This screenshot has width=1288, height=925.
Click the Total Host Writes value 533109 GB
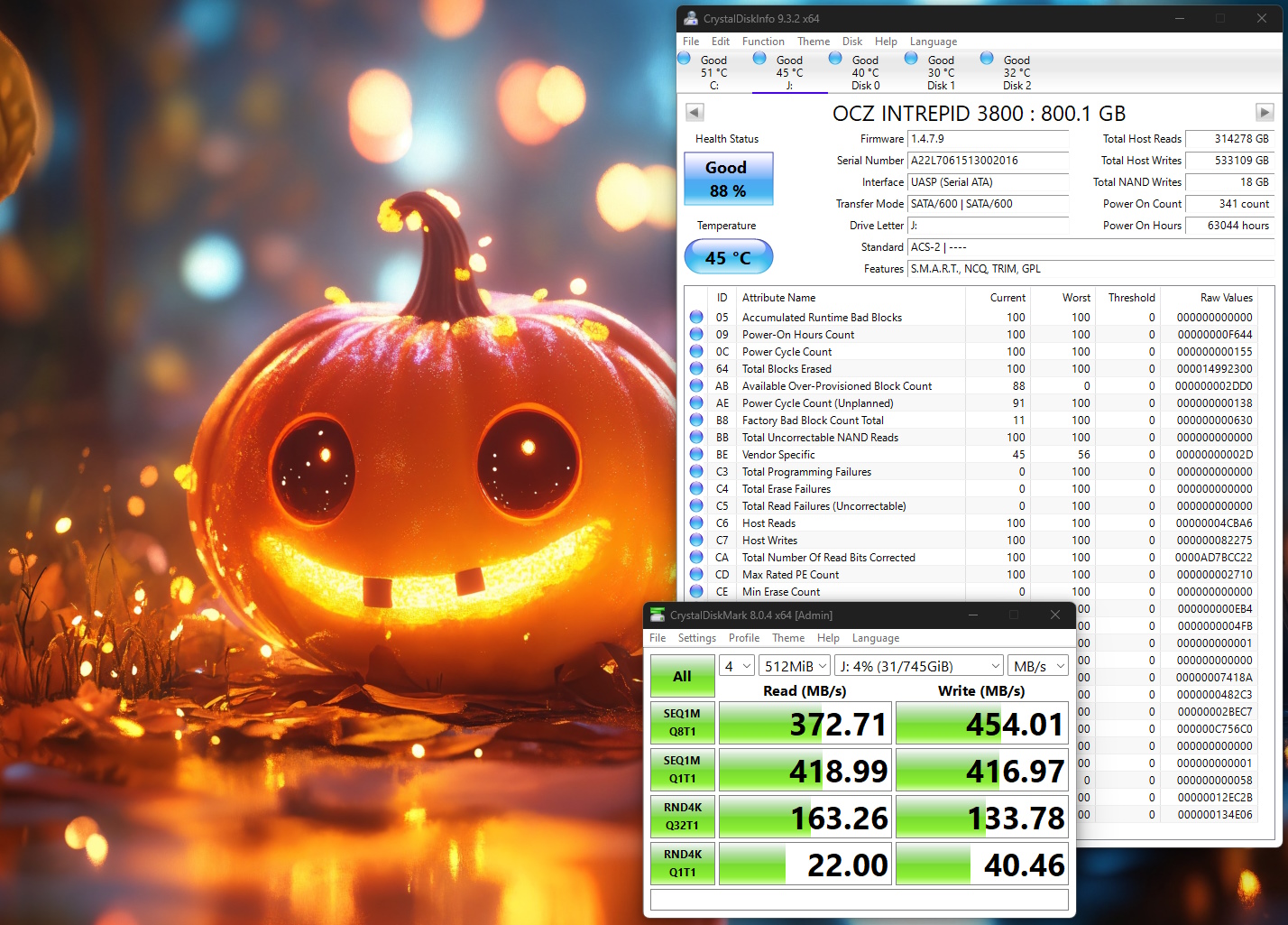point(1228,161)
